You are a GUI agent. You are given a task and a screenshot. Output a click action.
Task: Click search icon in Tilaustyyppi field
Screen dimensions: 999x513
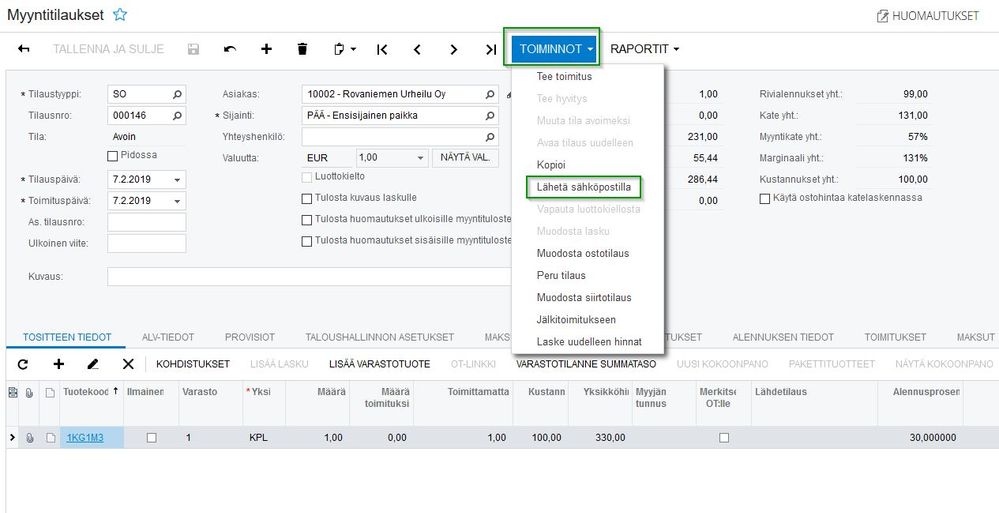(178, 94)
